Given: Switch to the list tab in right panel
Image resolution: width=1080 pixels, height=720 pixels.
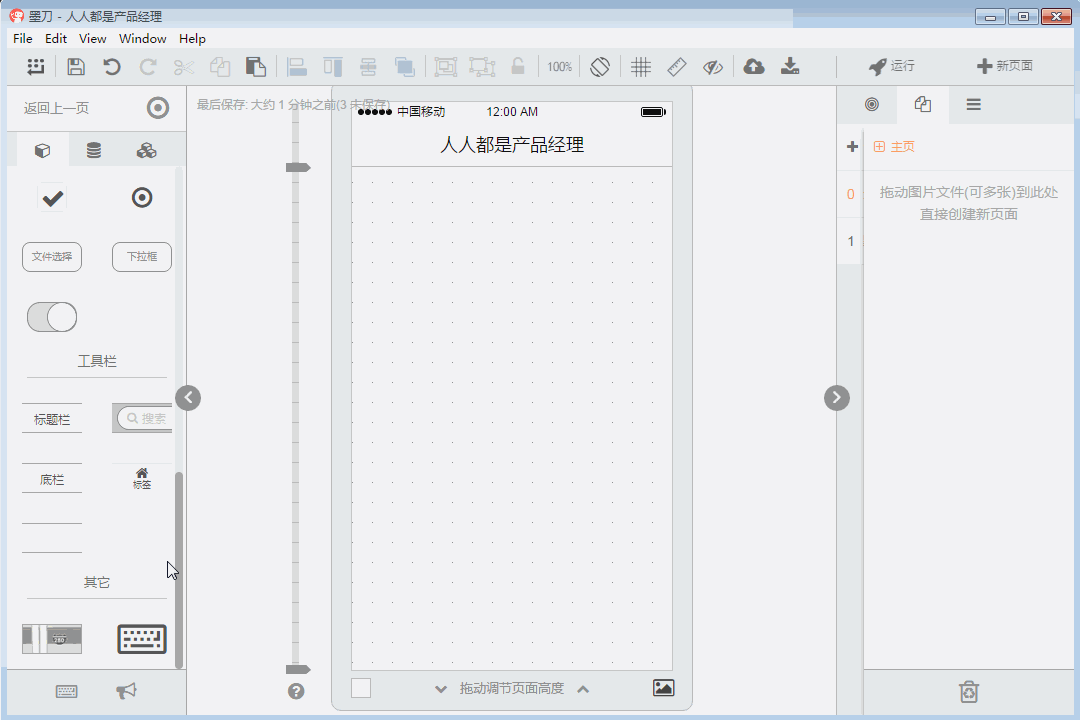Looking at the screenshot, I should 973,105.
